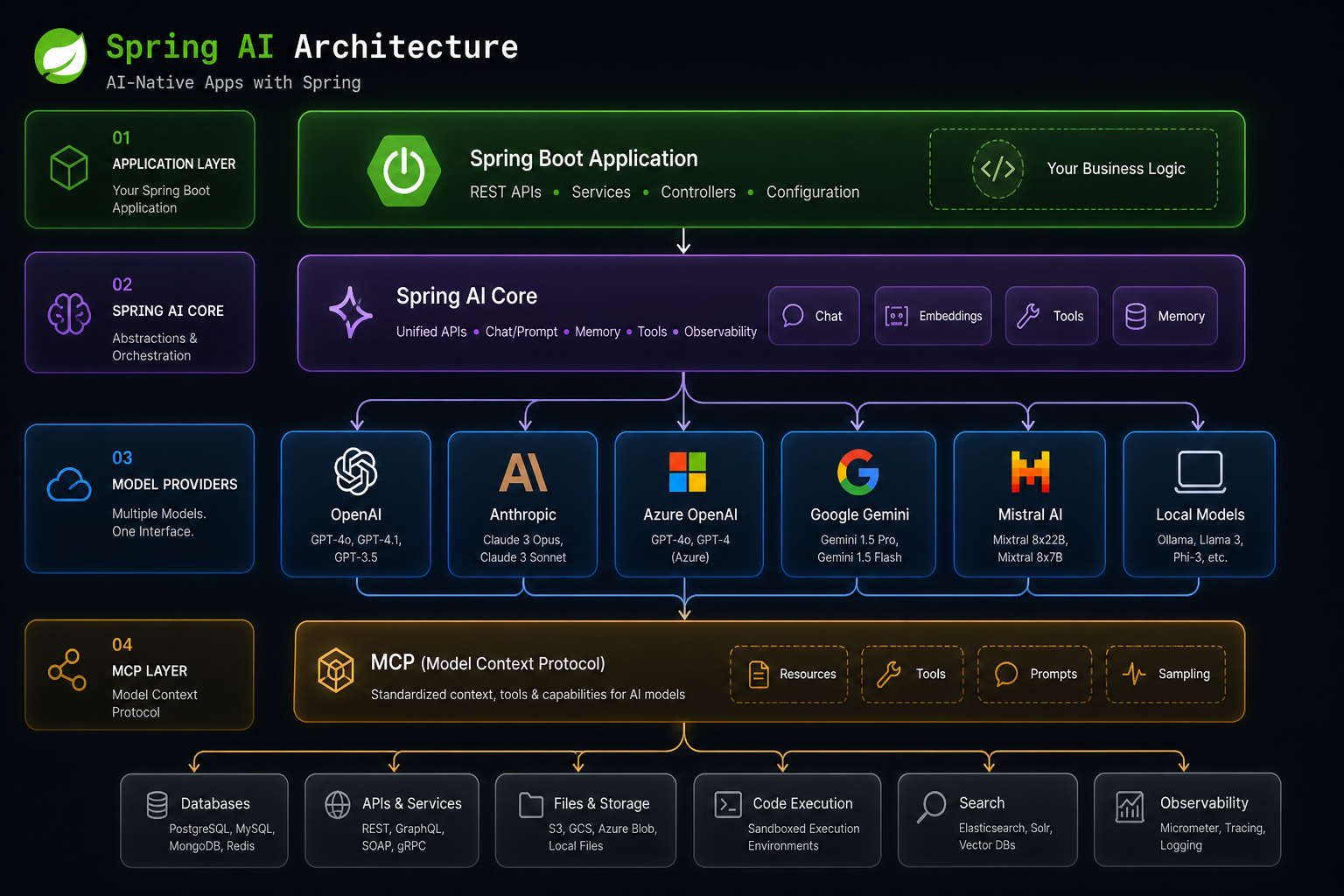The image size is (1344, 896).
Task: Click the database cylinder icon beside Databases
Action: pyautogui.click(x=157, y=805)
